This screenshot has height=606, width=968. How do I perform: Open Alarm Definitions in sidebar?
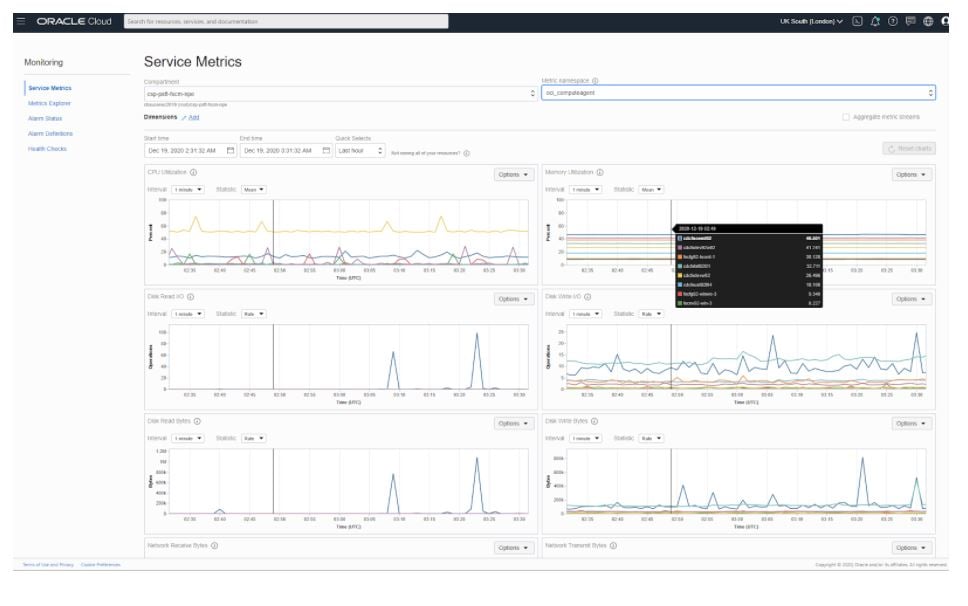click(x=51, y=134)
